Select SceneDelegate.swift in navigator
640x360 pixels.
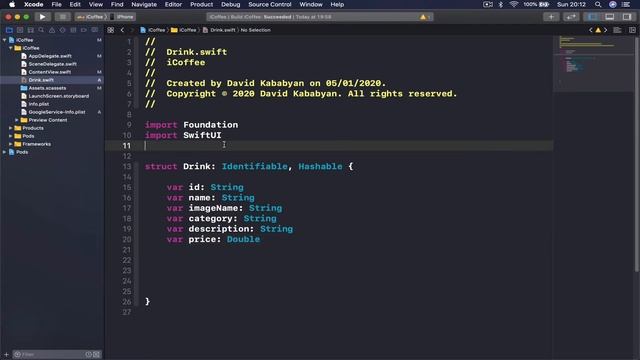point(52,64)
